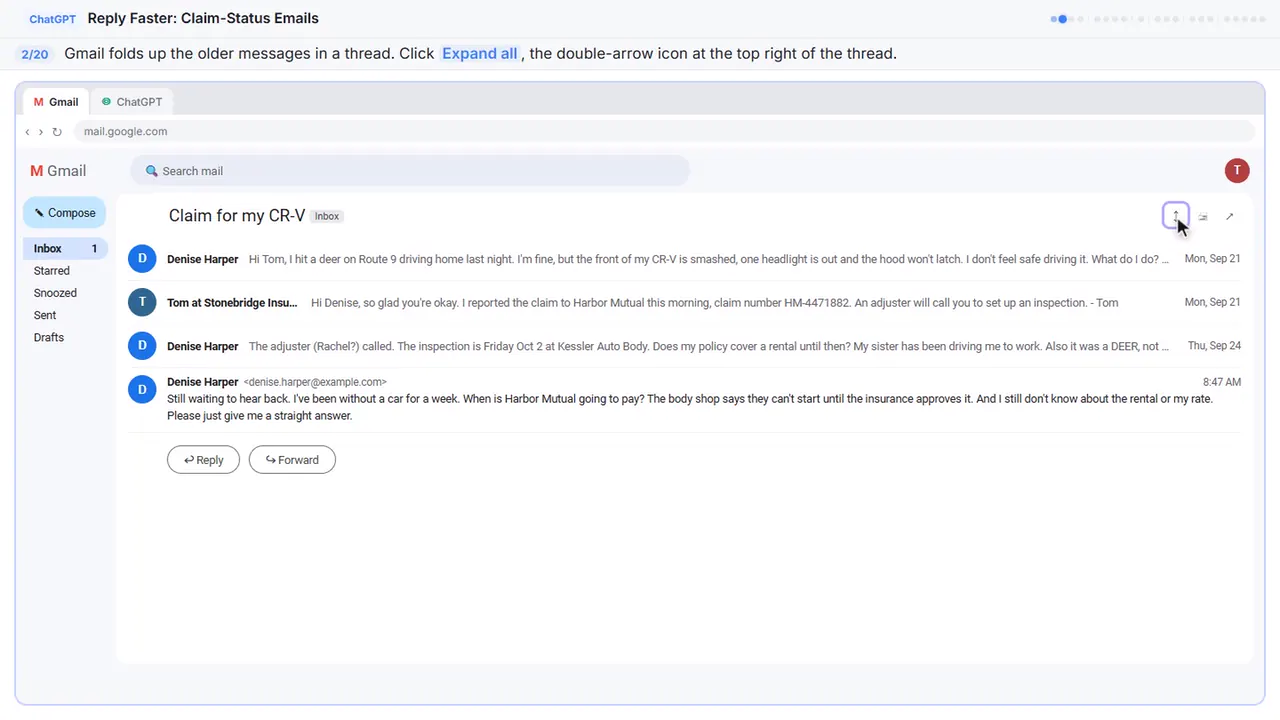The width and height of the screenshot is (1280, 720).
Task: Expand Tom's reply with claim number HM-4471882
Action: [685, 302]
